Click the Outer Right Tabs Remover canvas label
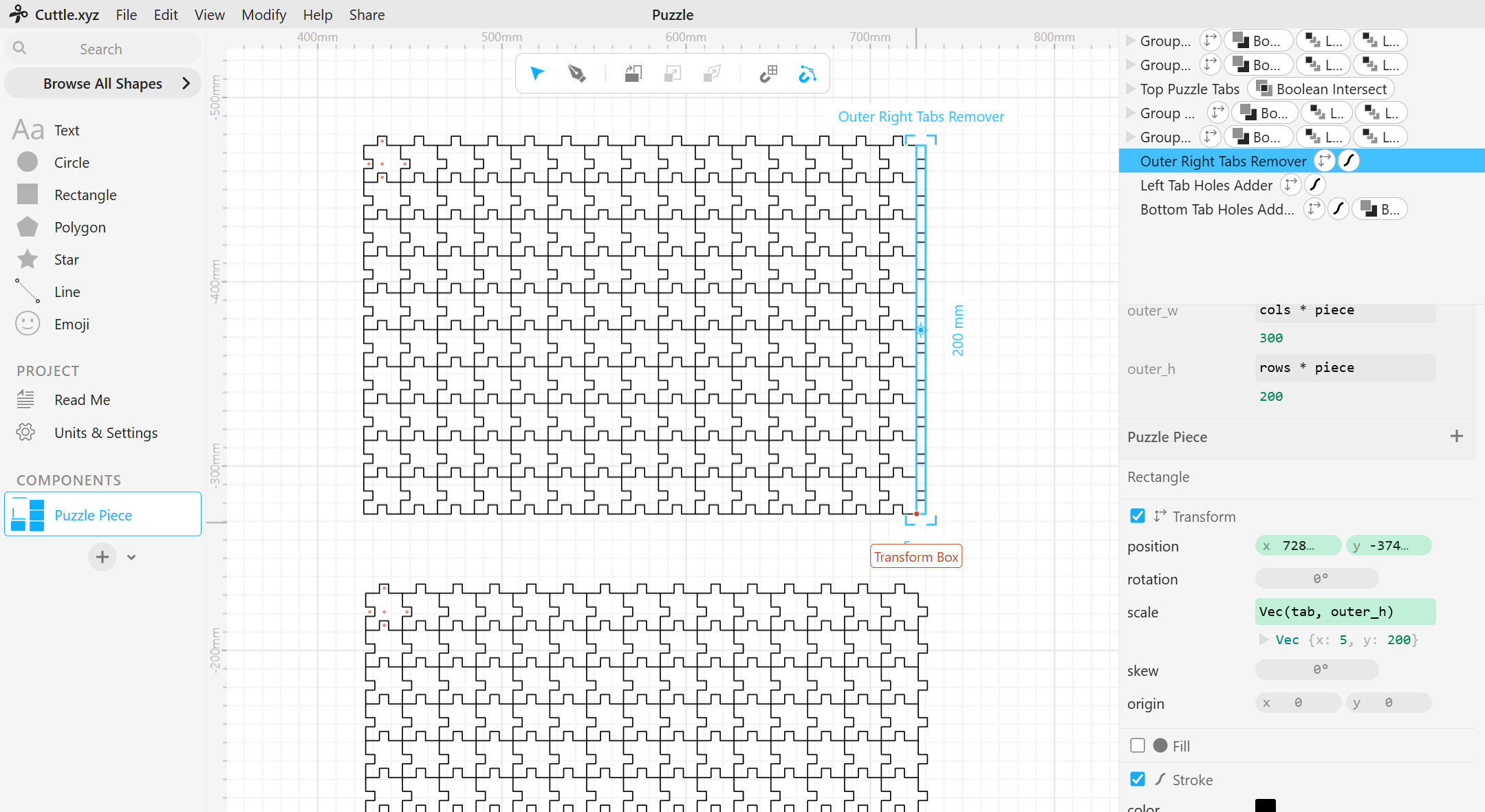The height and width of the screenshot is (812, 1485). pyautogui.click(x=921, y=116)
